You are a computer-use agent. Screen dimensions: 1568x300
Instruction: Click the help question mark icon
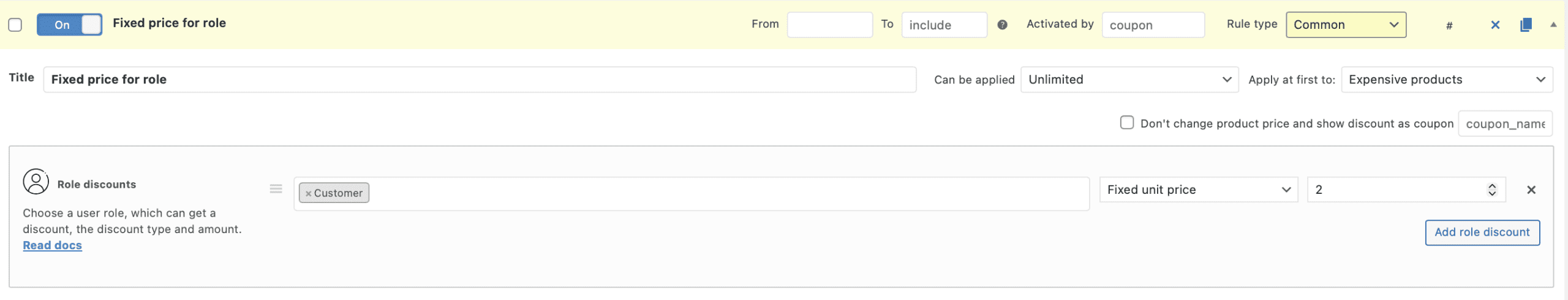click(x=1002, y=25)
